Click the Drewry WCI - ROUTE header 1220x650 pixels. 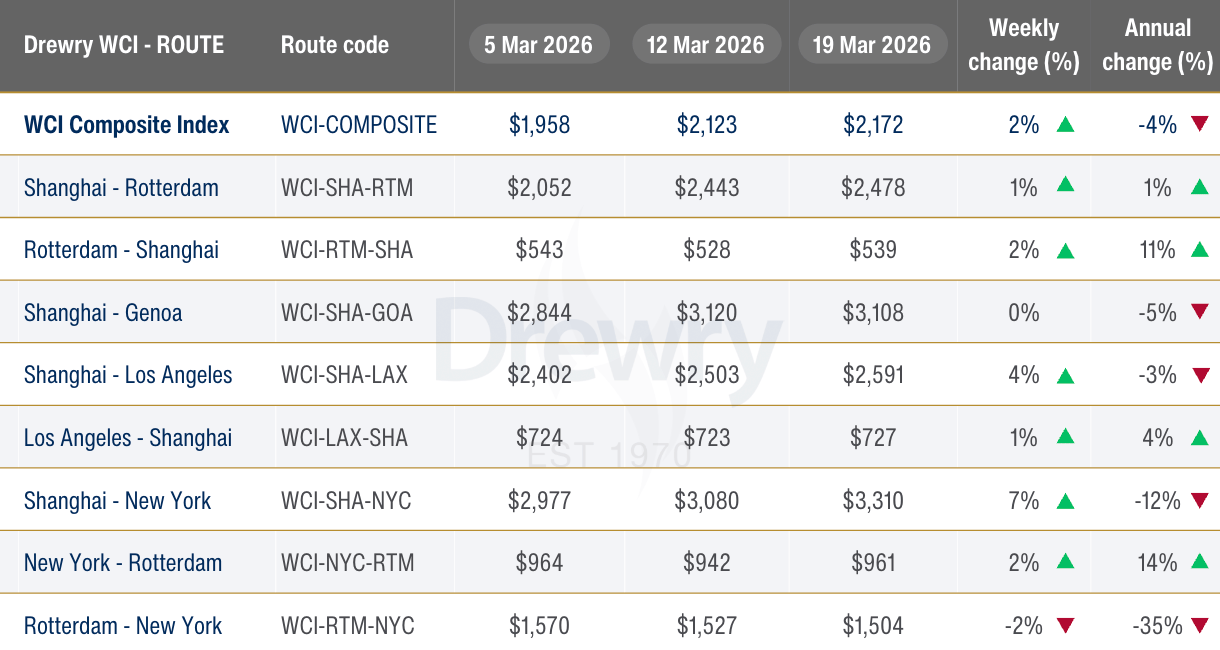point(124,45)
